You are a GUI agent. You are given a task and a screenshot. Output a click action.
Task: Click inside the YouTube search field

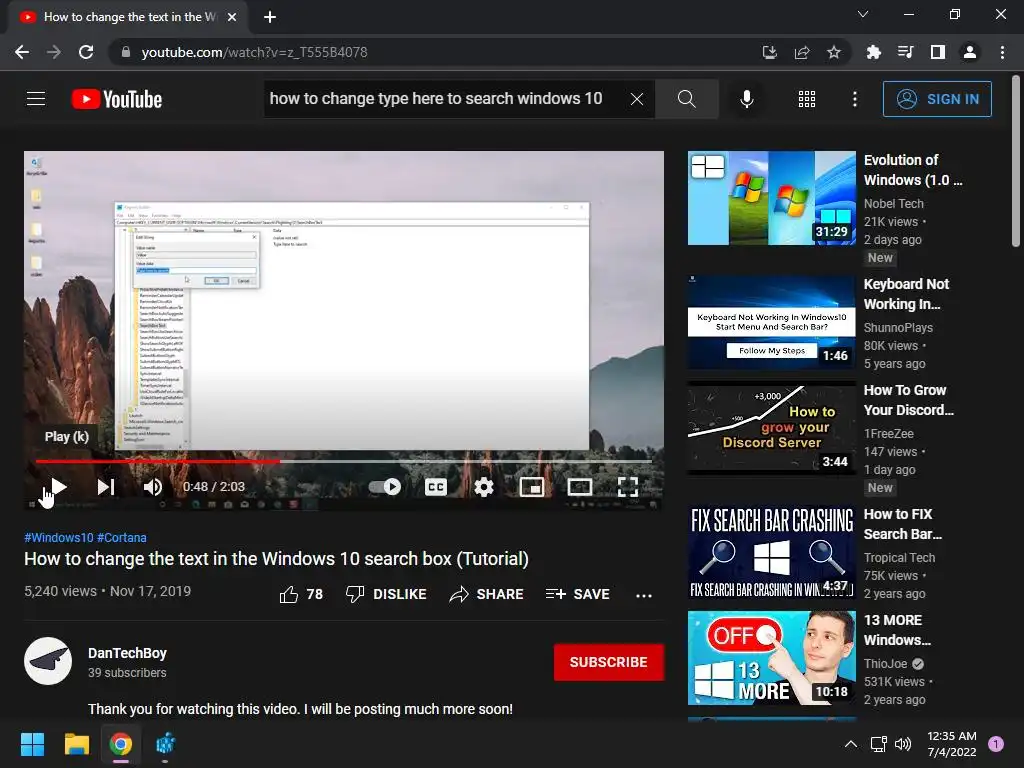tap(445, 99)
